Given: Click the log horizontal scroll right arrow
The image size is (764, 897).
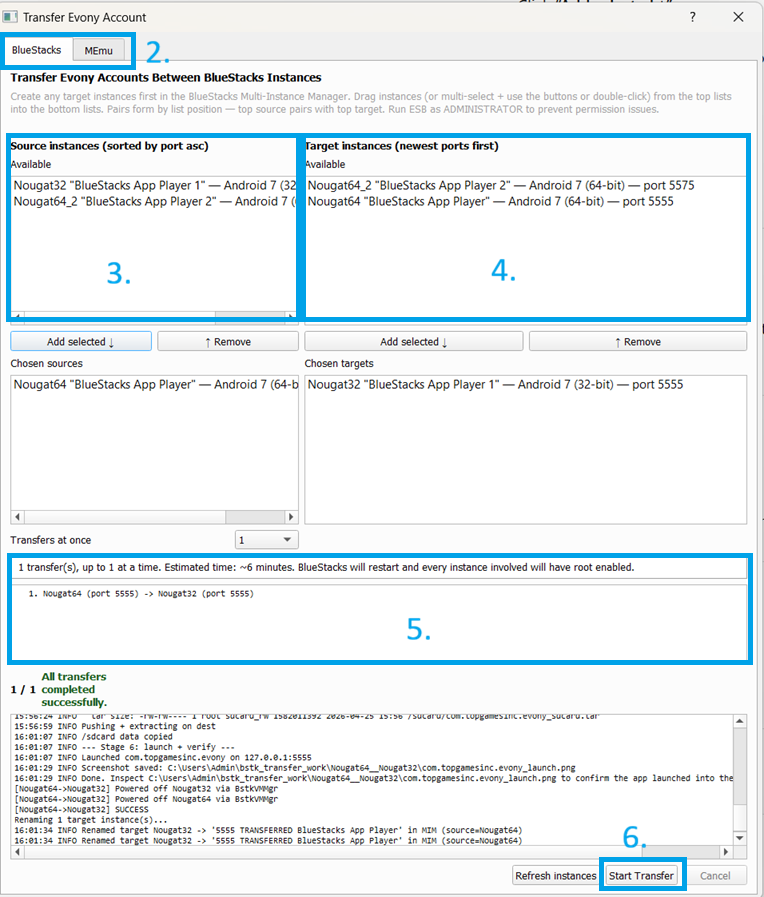Looking at the screenshot, I should pos(726,852).
